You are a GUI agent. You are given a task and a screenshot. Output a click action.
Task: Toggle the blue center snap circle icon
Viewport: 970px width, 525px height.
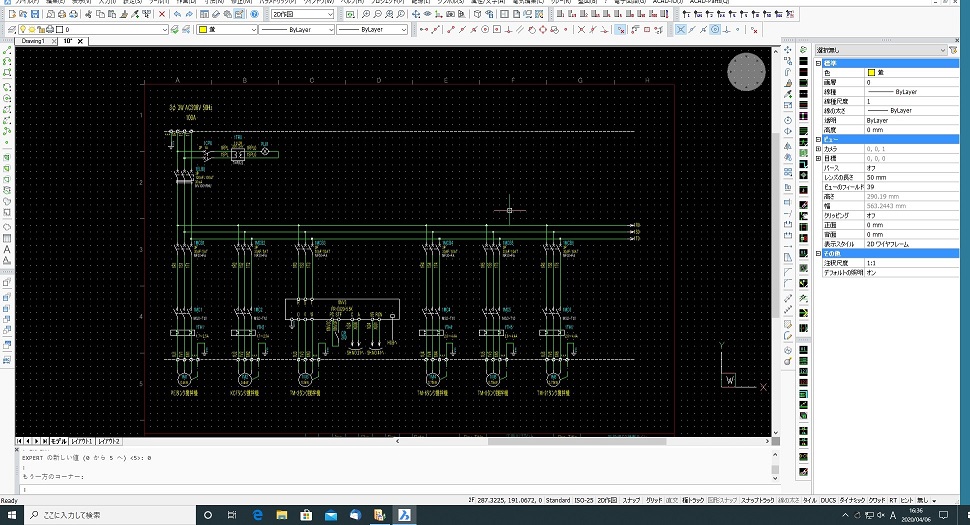(x=715, y=29)
